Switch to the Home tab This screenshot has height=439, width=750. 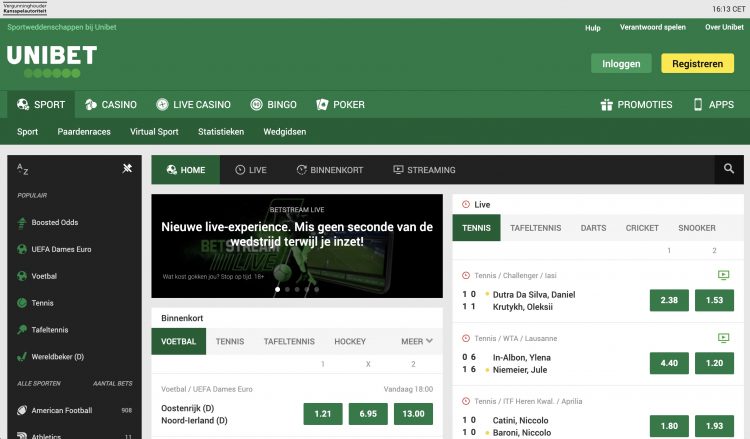point(186,170)
